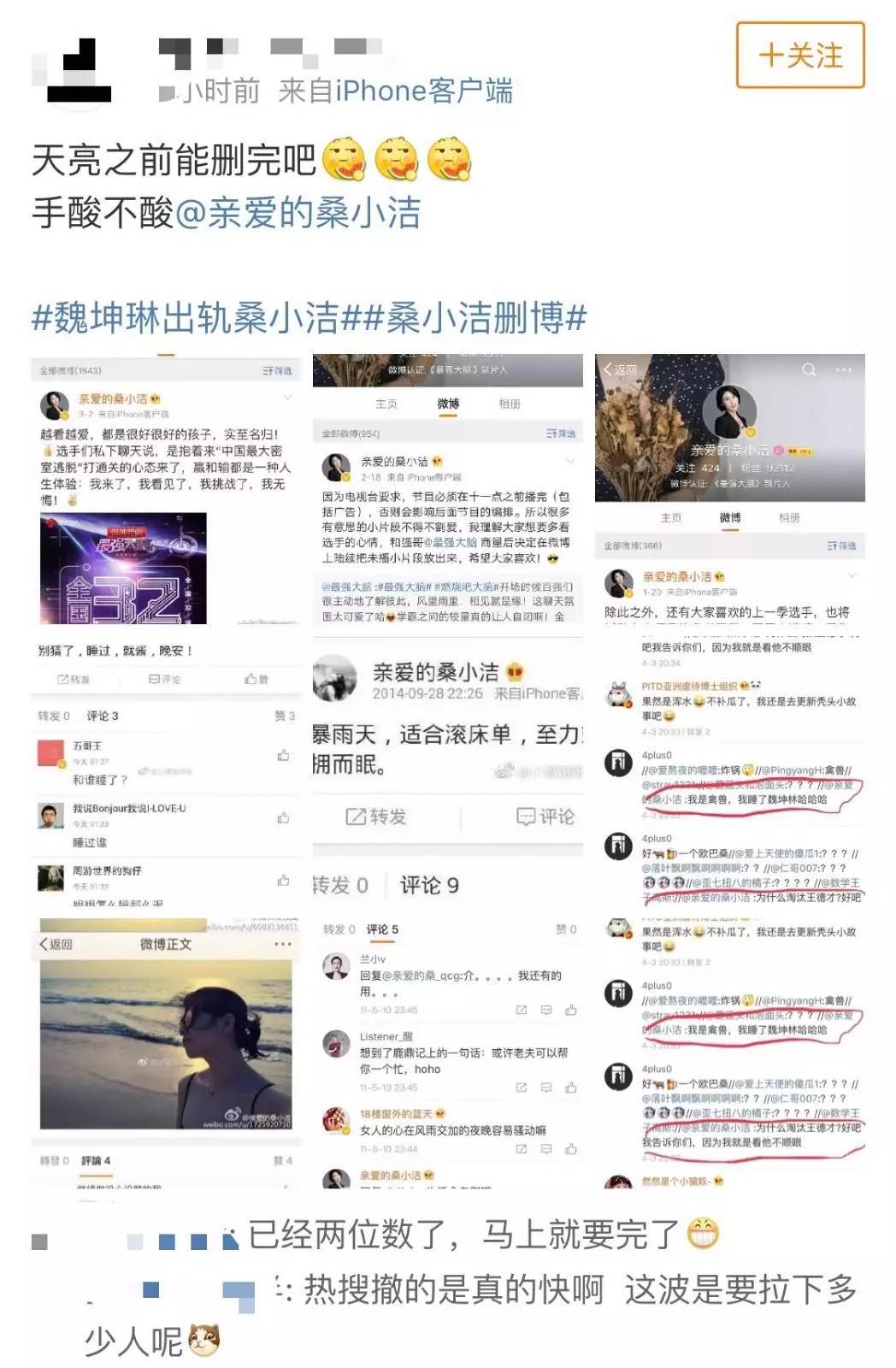This screenshot has width=896, height=1368.
Task: Switch to the 相册 tab in right screenshot
Action: click(789, 517)
